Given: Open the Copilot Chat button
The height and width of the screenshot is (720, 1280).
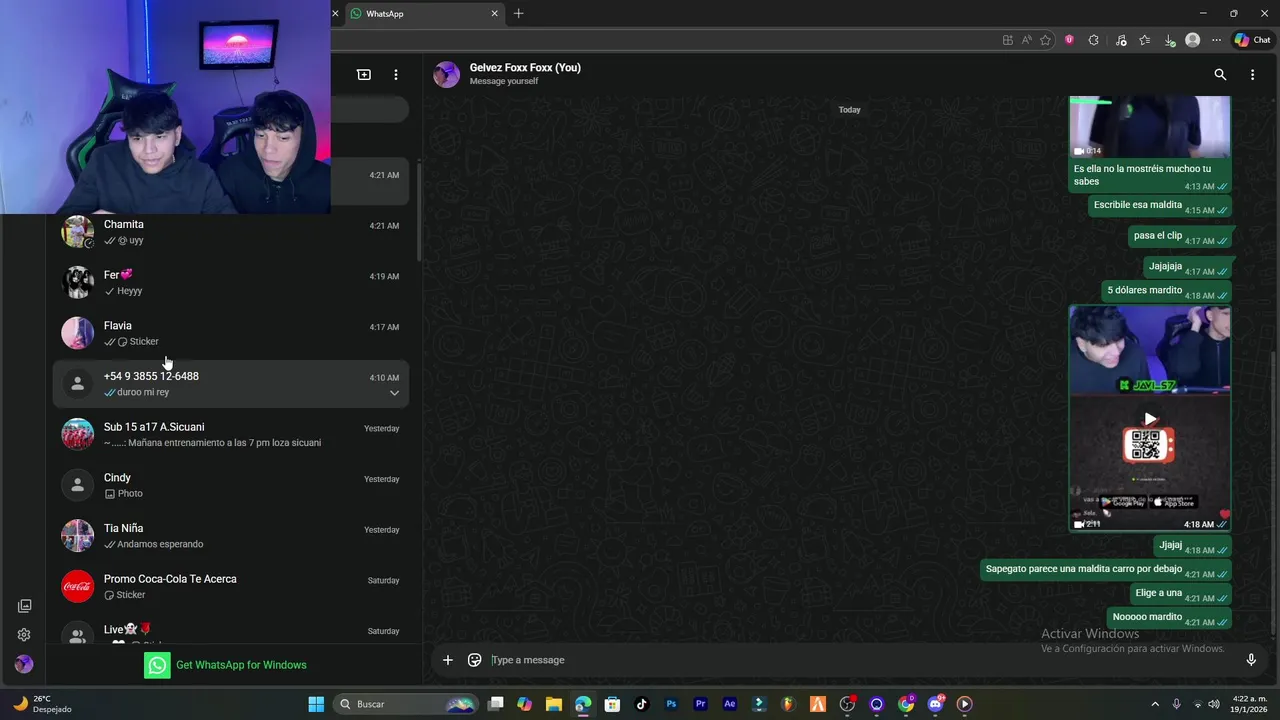Looking at the screenshot, I should (x=1252, y=40).
